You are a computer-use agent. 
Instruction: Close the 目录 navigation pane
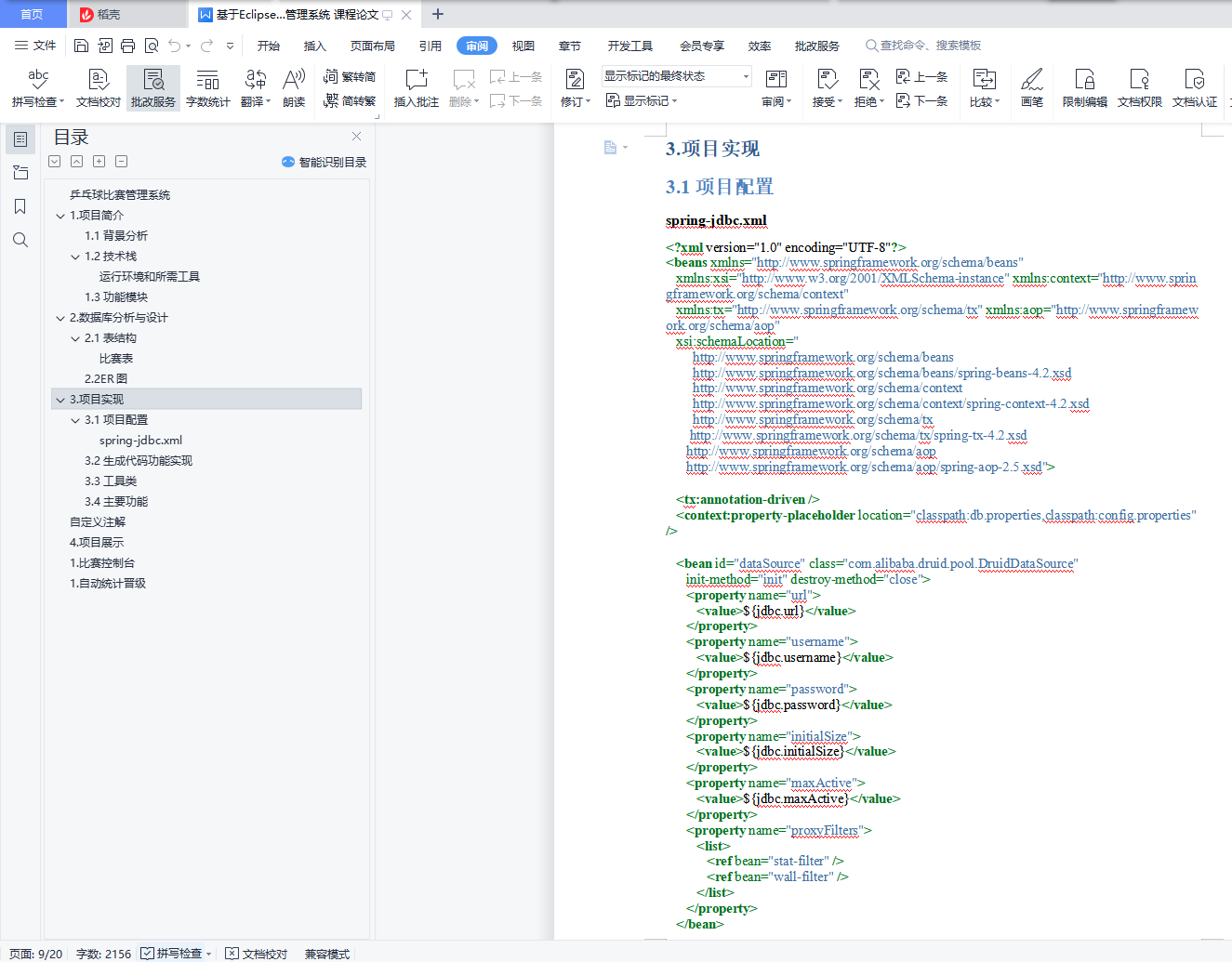tap(356, 137)
